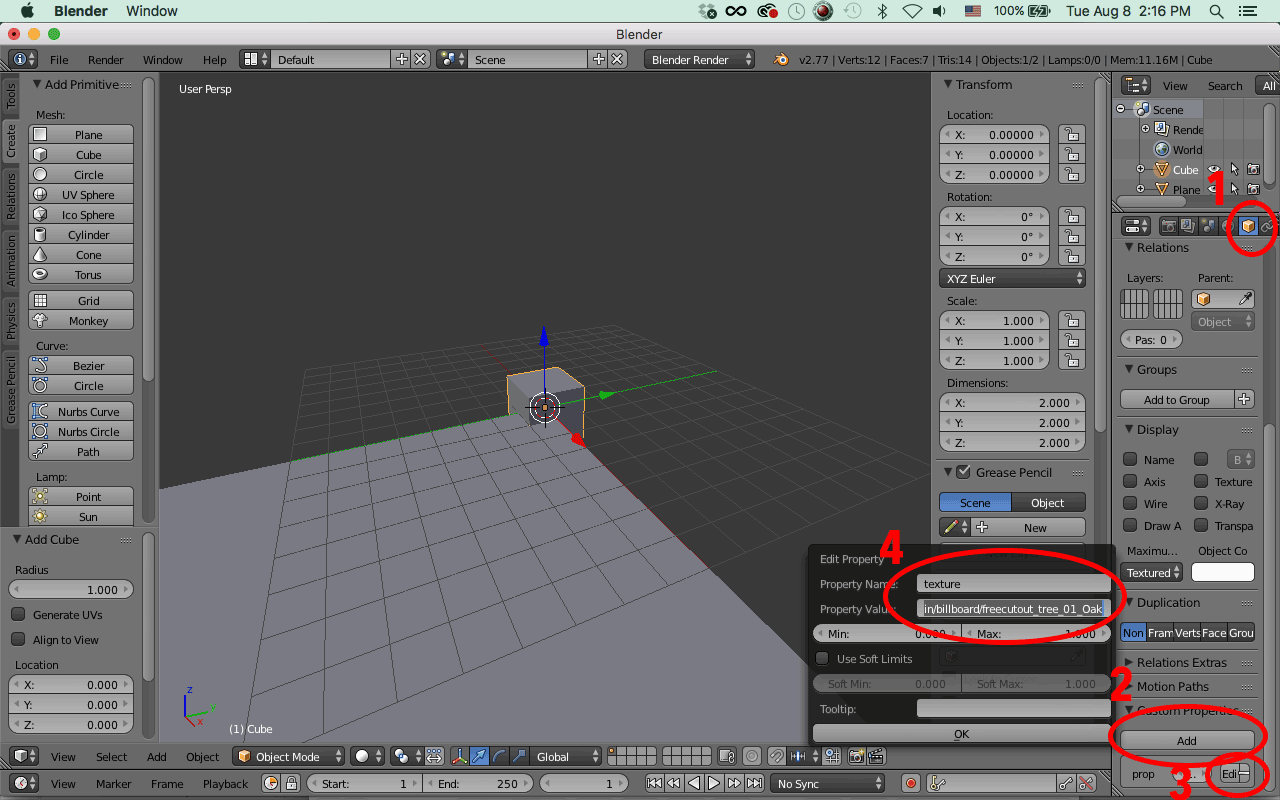Open the No Sync dropdown

828,784
